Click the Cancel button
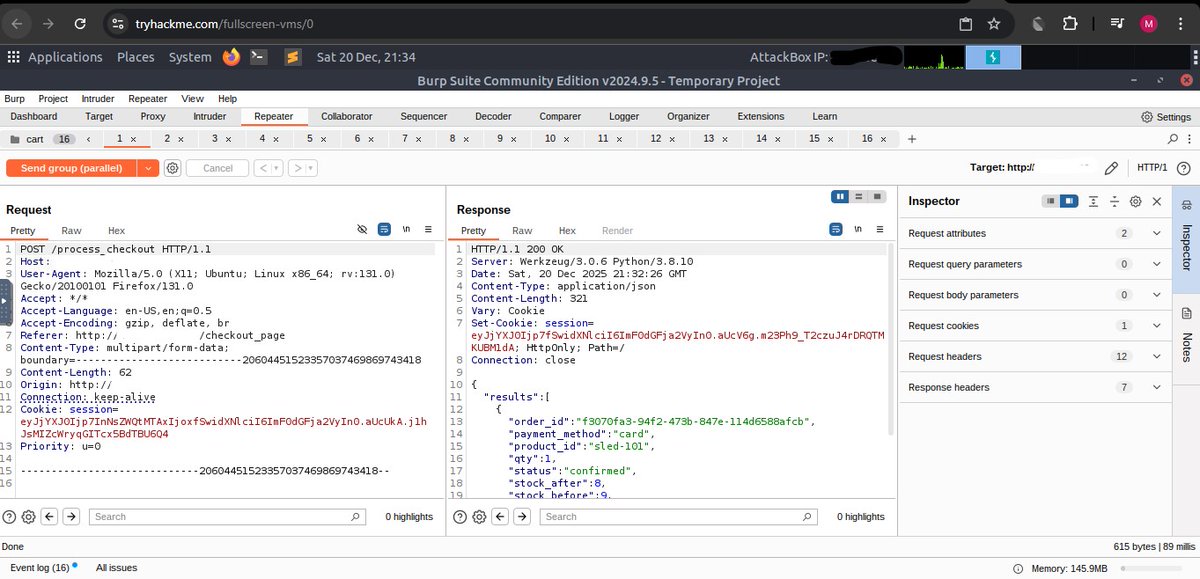The height and width of the screenshot is (579, 1200). click(217, 168)
